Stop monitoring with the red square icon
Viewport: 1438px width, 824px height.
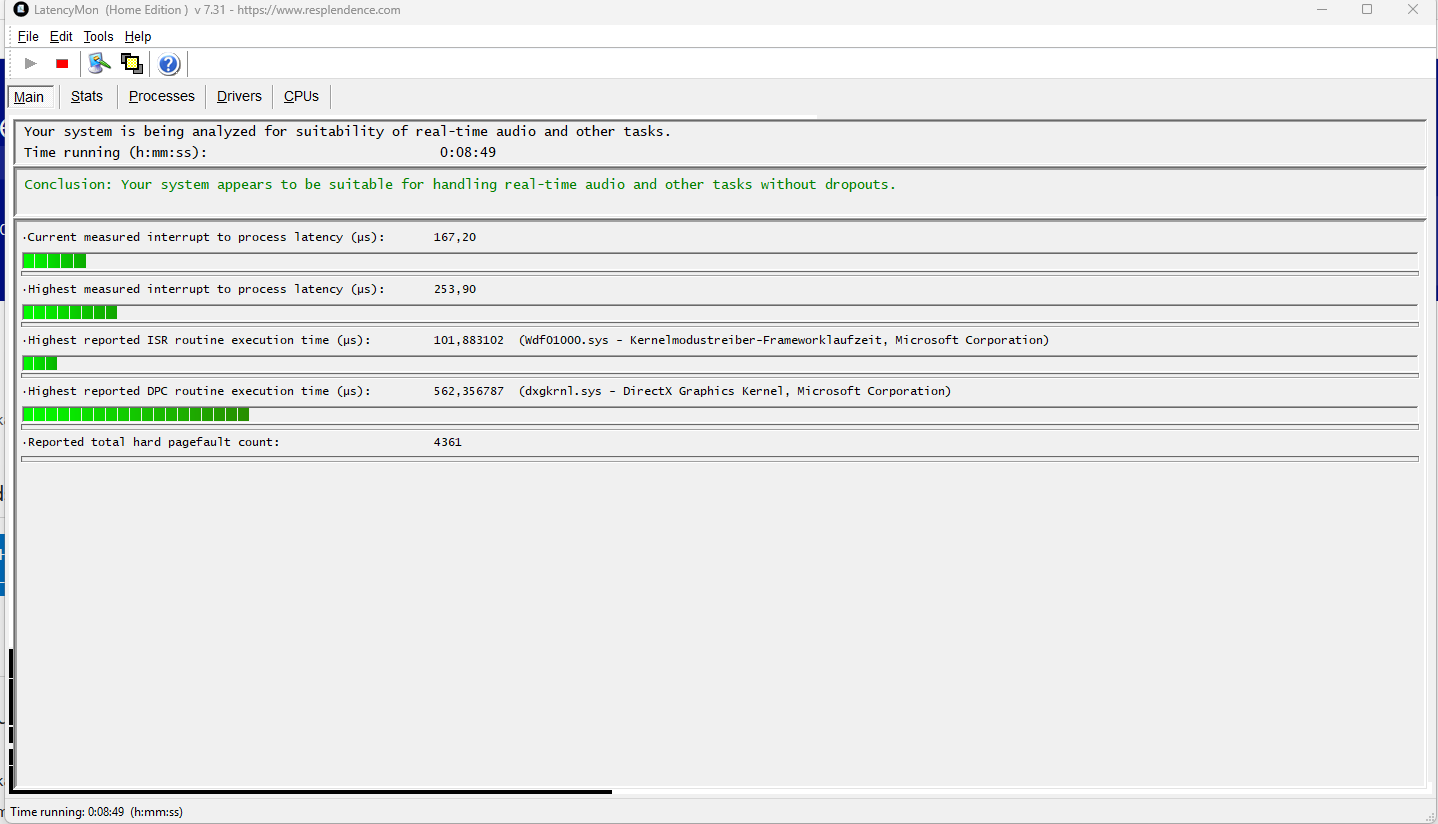(62, 64)
